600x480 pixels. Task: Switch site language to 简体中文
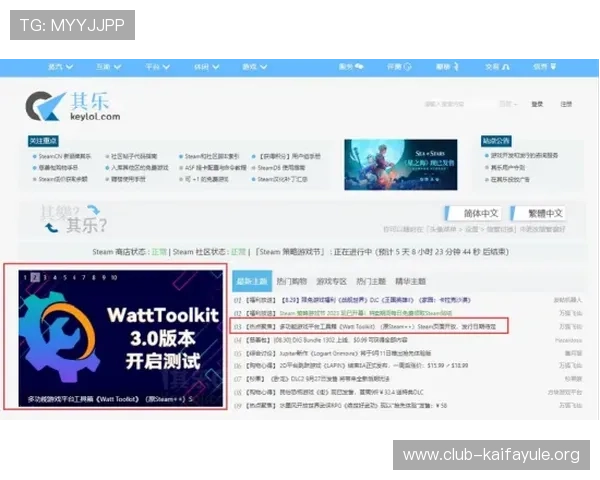473,213
